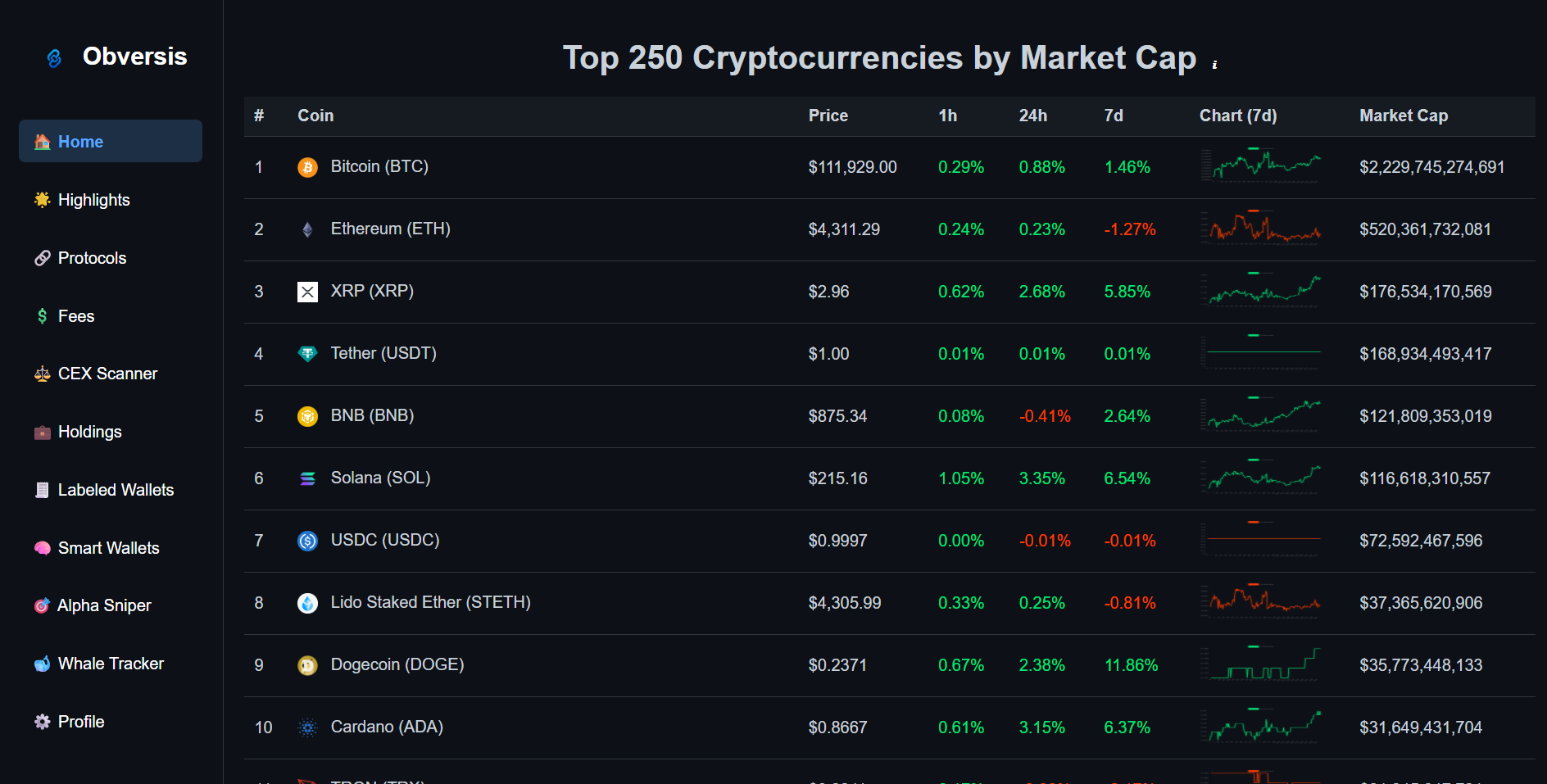1547x784 pixels.
Task: Go to the CEX Scanner page
Action: tap(107, 374)
